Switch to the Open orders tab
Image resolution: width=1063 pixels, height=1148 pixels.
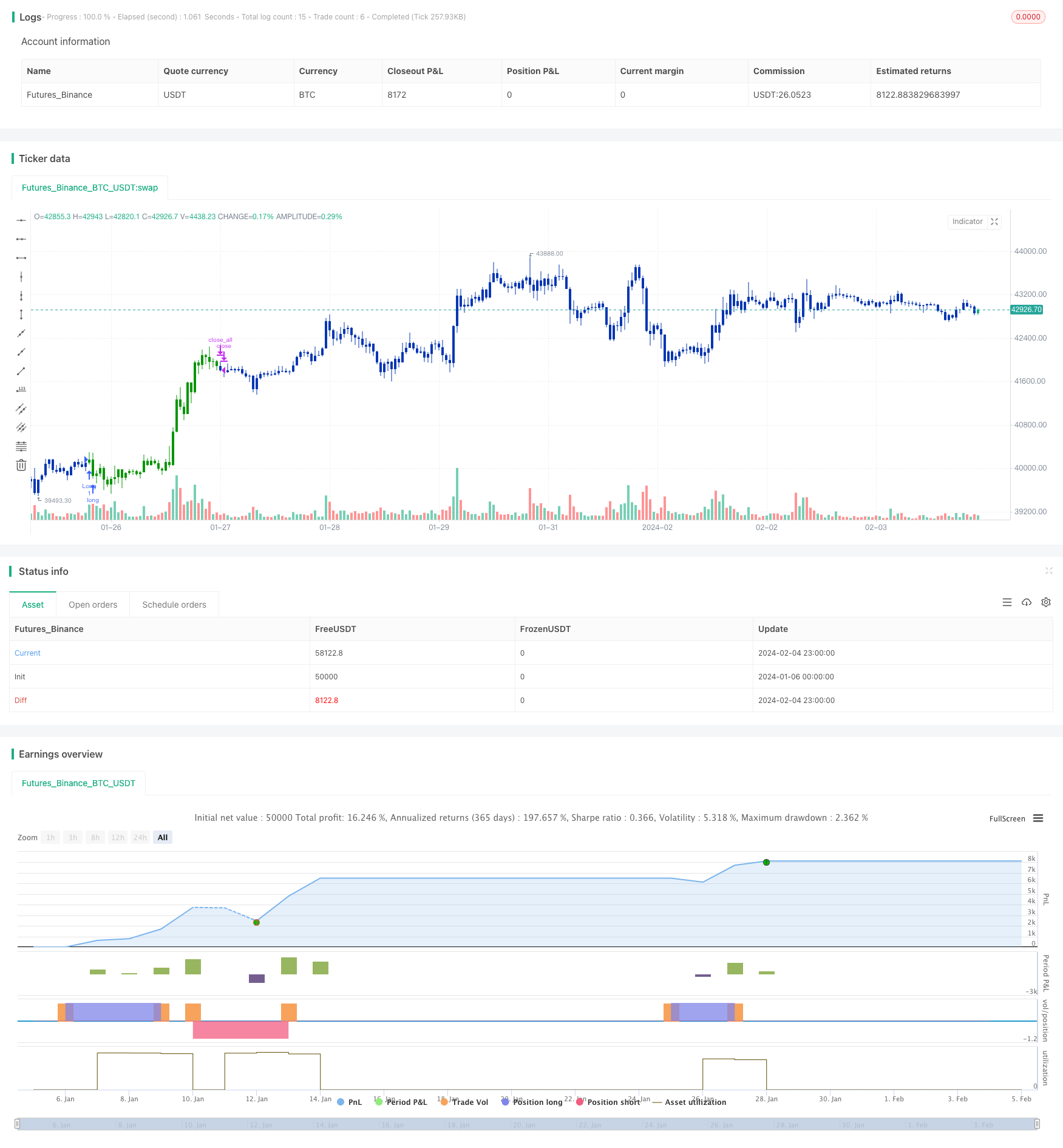point(93,605)
